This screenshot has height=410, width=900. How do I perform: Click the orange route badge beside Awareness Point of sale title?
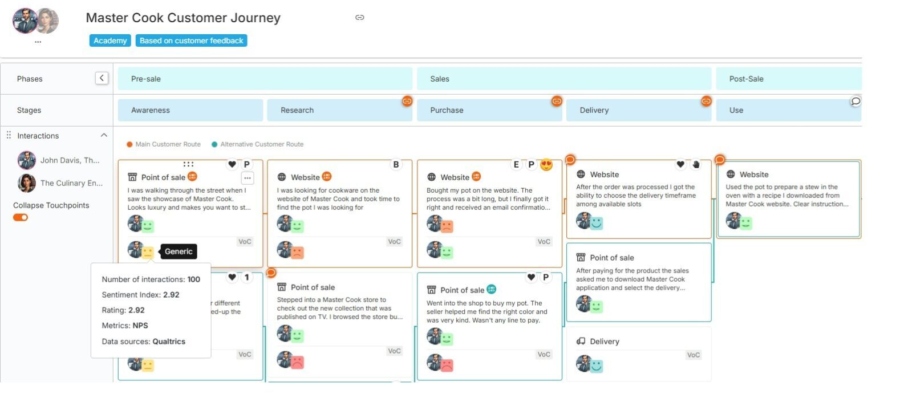pos(193,177)
